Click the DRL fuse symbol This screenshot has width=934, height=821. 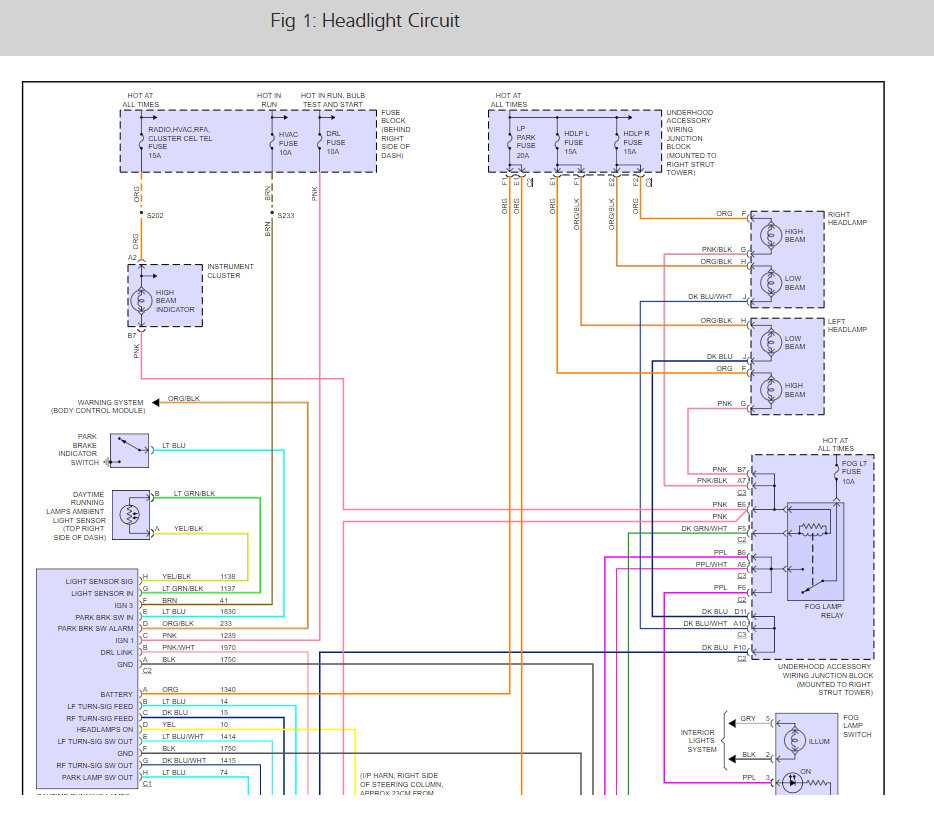click(320, 141)
